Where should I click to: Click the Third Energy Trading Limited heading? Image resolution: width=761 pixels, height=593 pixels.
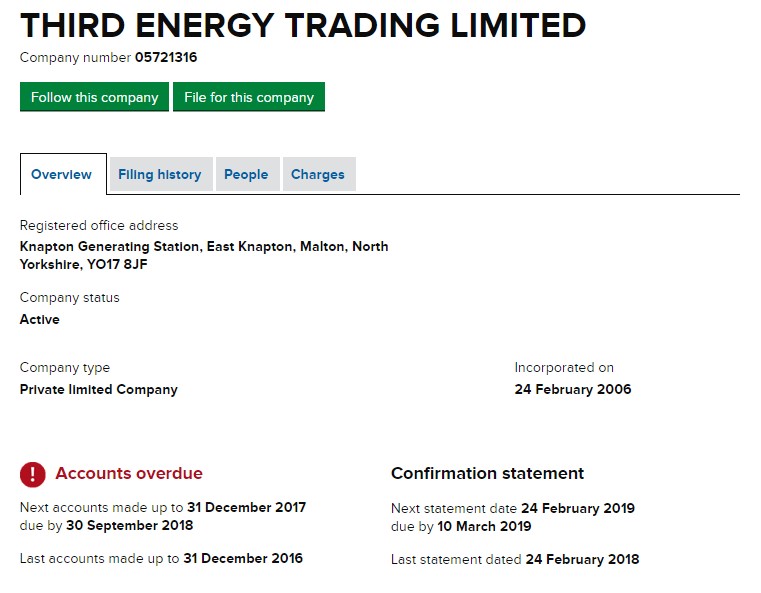tap(303, 25)
